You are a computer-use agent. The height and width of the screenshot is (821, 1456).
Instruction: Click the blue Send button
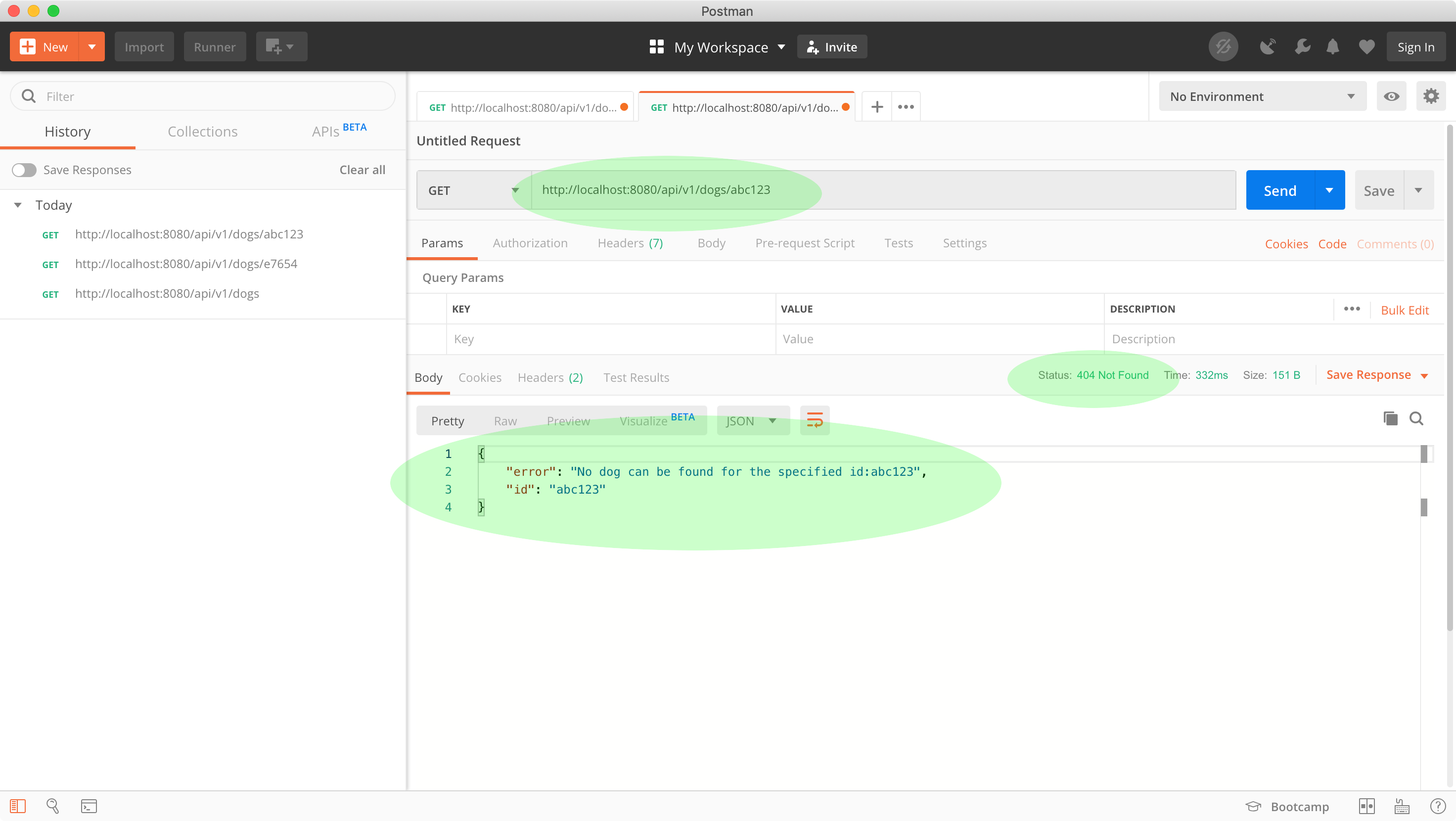1279,190
